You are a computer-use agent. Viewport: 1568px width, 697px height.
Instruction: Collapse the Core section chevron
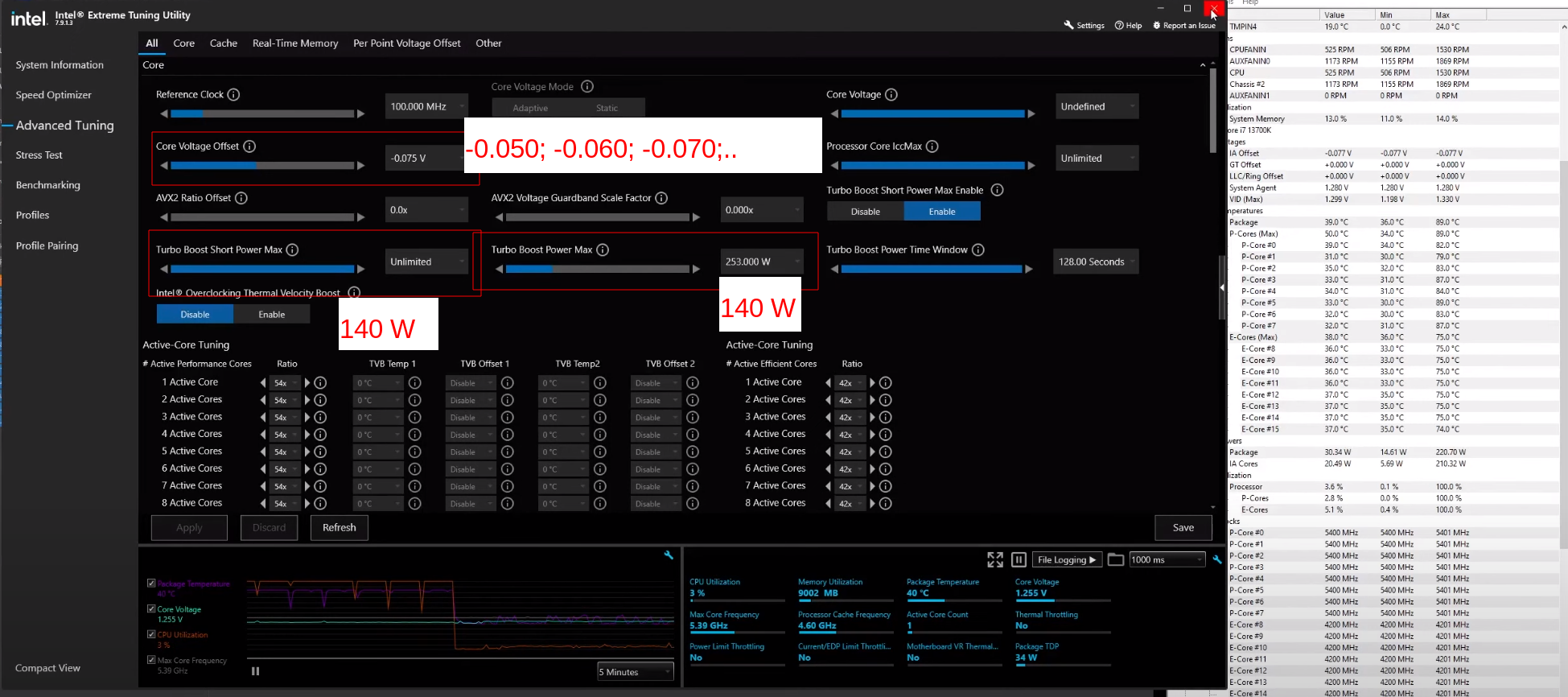pyautogui.click(x=1203, y=65)
